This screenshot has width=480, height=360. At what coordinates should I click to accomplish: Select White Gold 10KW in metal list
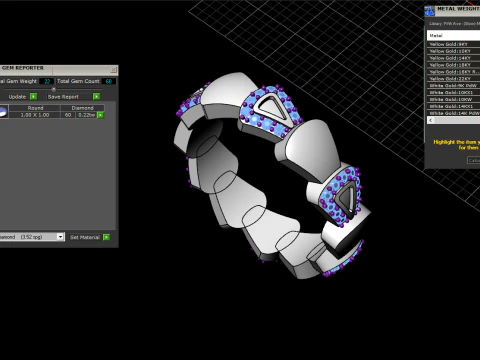(453, 99)
